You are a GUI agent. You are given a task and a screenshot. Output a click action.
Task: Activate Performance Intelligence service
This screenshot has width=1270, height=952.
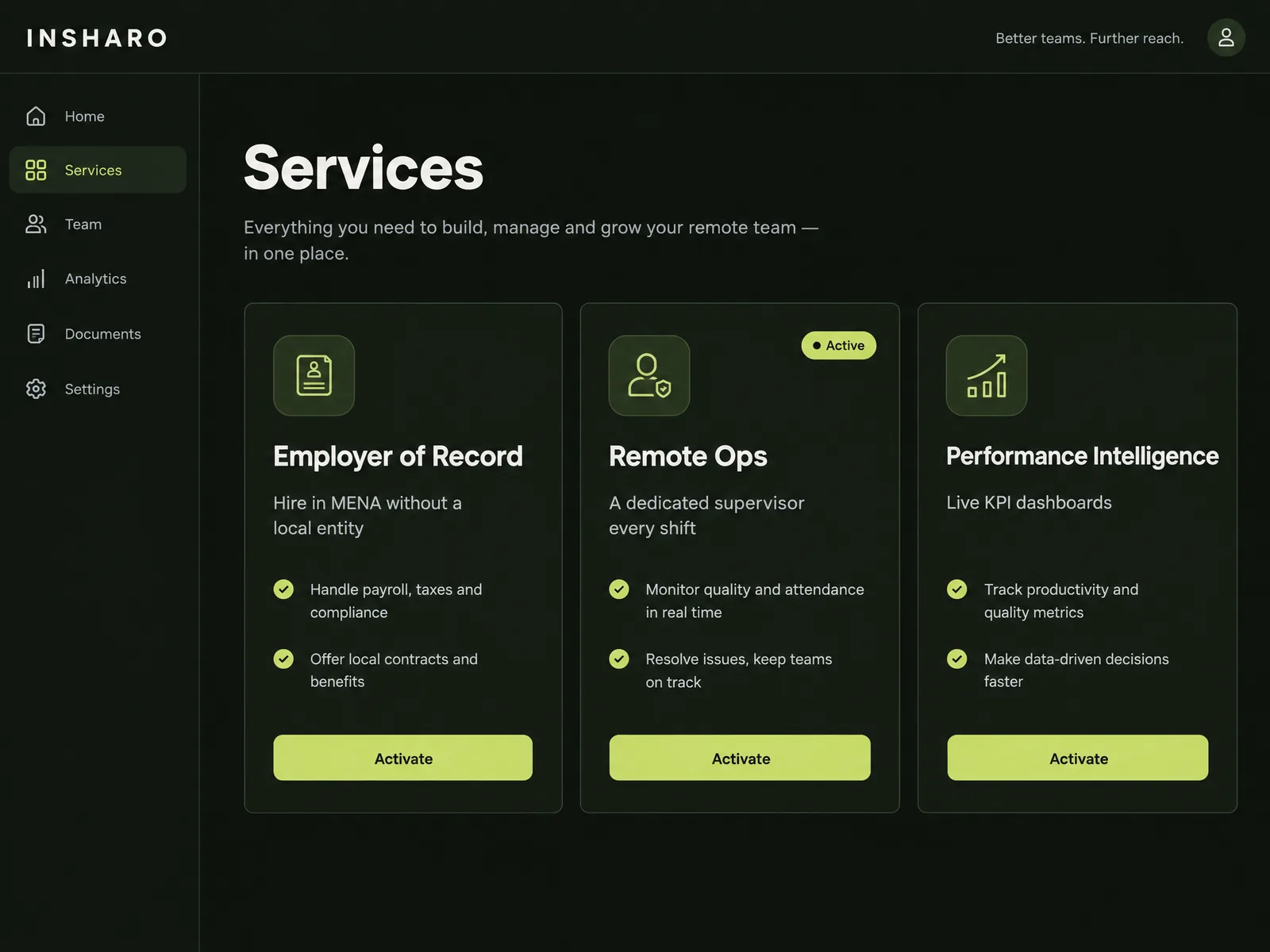(1078, 758)
